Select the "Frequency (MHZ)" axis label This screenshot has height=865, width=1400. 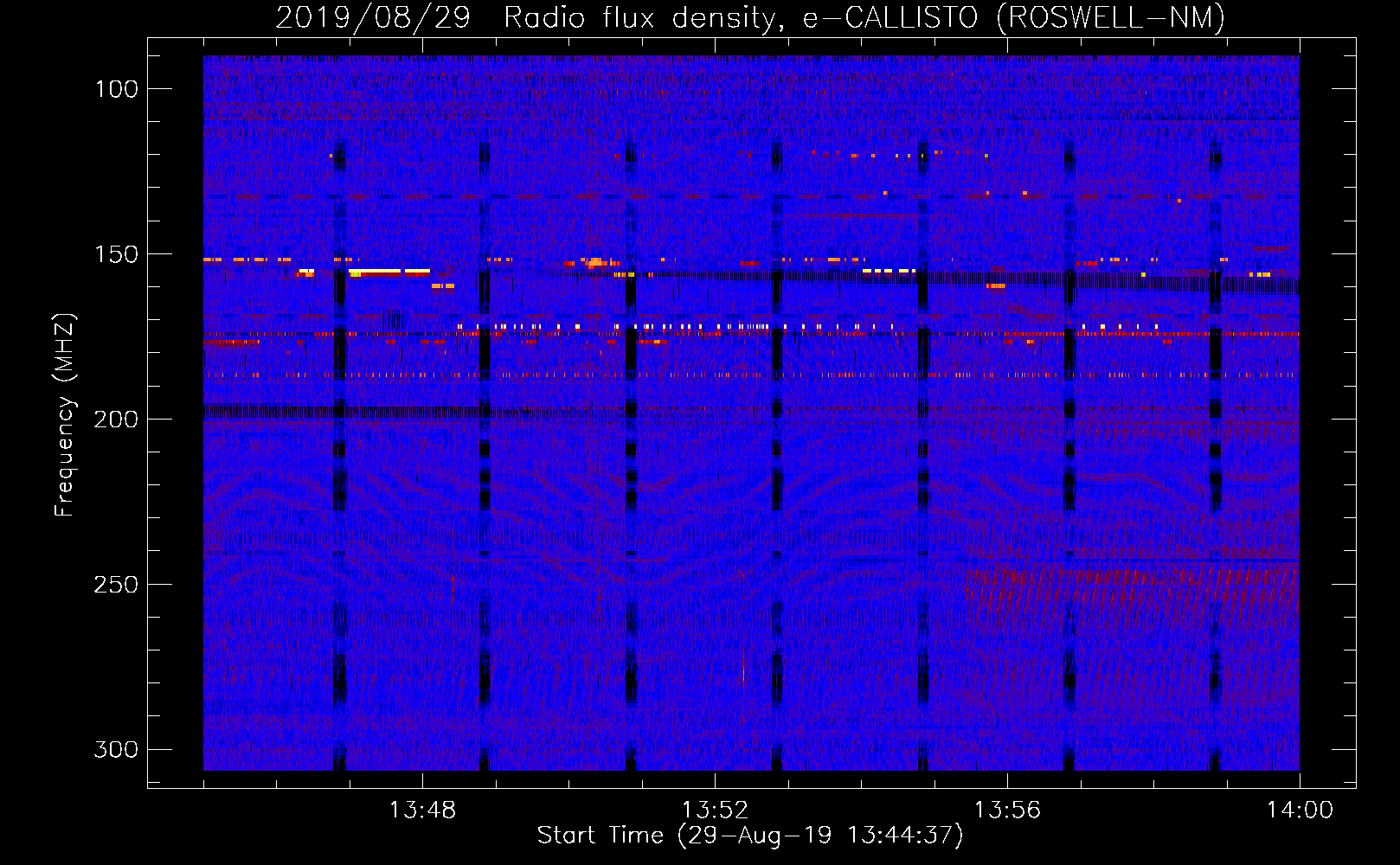[65, 415]
